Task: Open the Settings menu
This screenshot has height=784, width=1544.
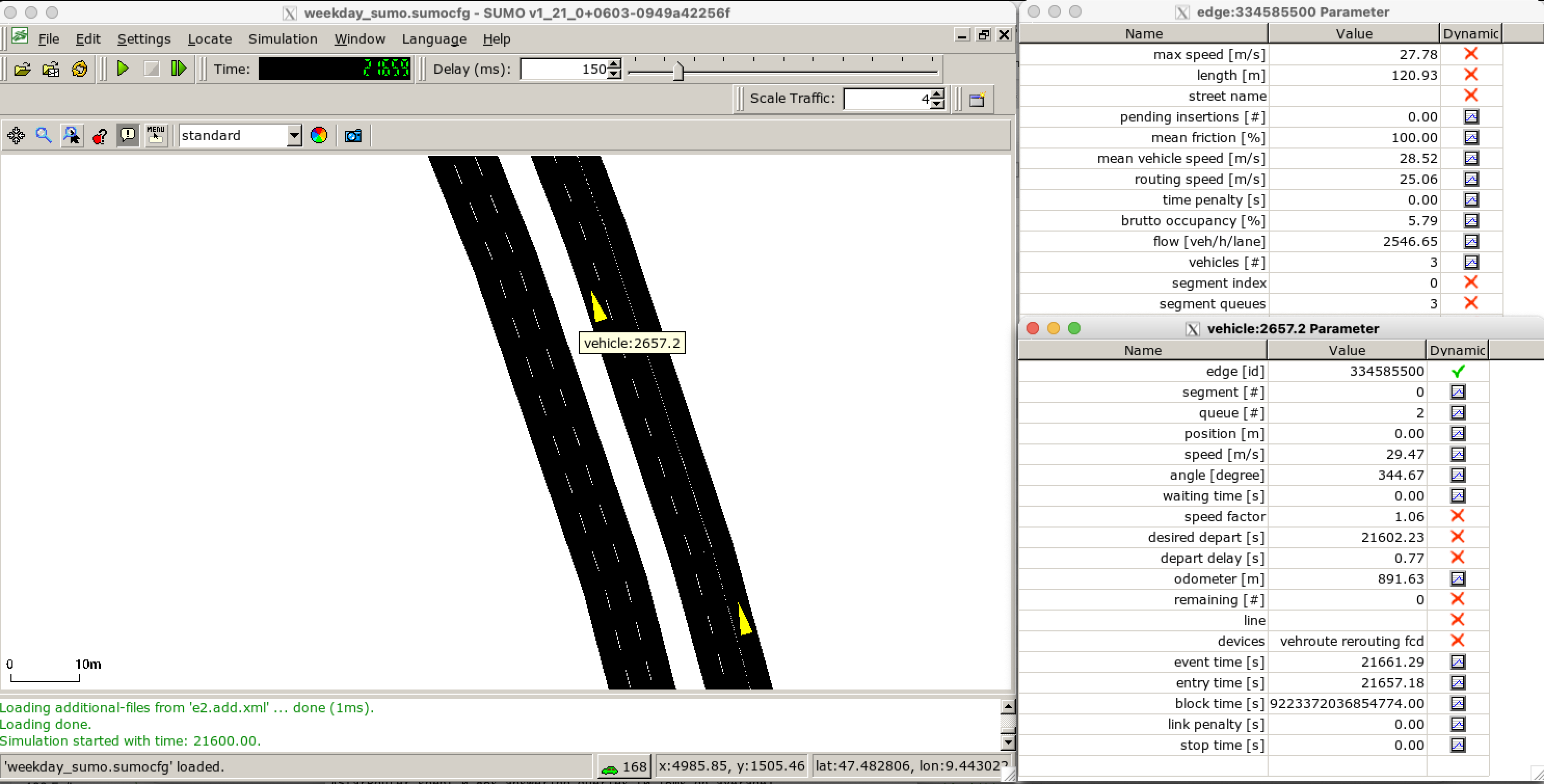Action: 144,39
